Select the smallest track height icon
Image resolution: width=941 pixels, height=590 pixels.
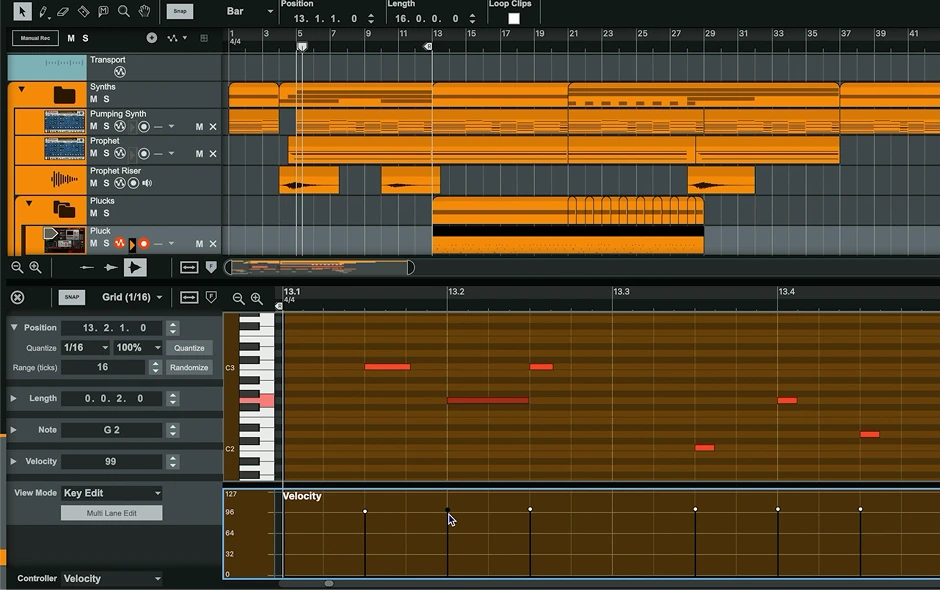(86, 268)
